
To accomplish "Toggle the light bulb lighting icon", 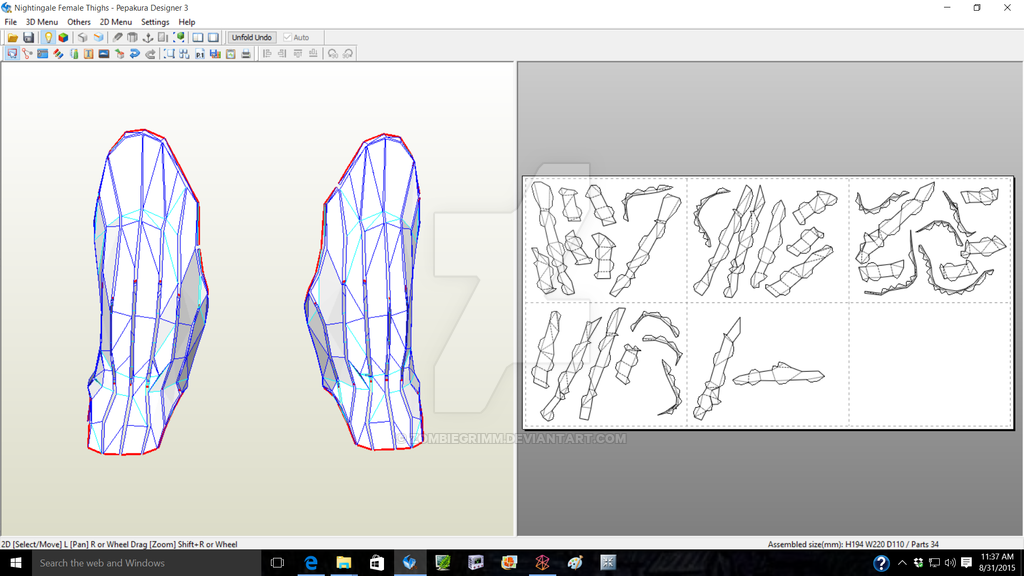I will [x=48, y=38].
